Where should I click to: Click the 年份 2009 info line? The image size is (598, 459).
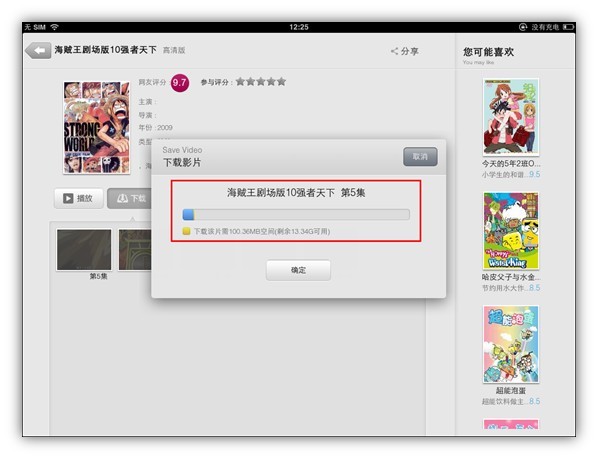(x=156, y=128)
